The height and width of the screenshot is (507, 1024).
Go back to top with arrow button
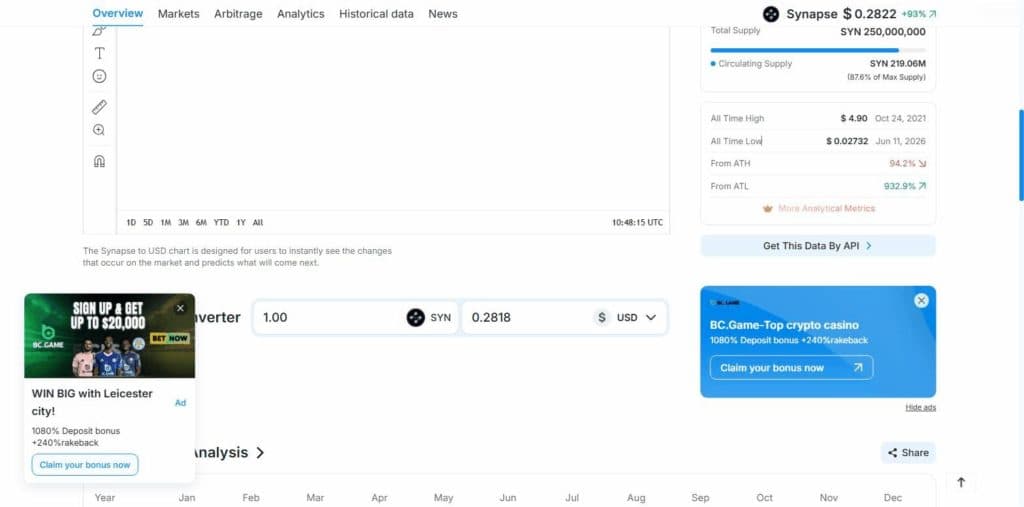click(961, 482)
